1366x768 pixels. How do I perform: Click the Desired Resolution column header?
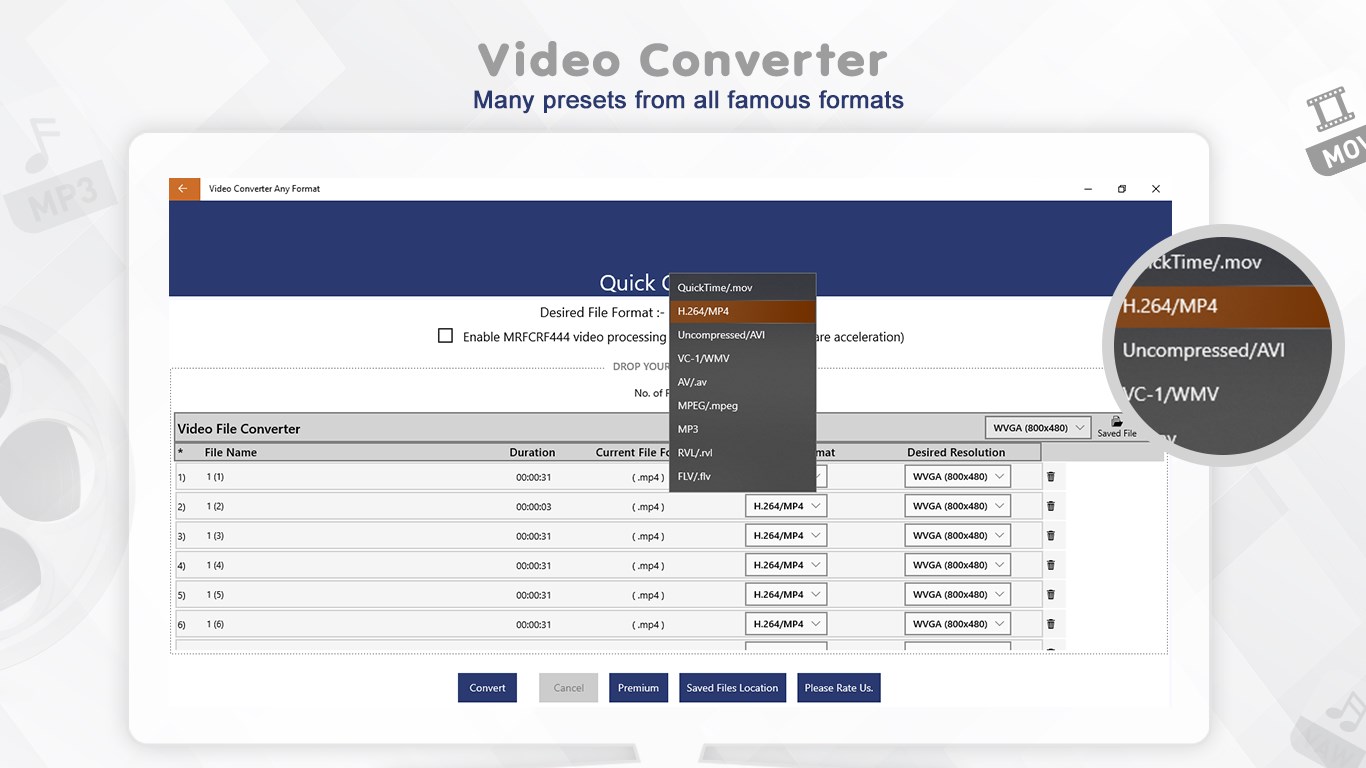coord(956,452)
